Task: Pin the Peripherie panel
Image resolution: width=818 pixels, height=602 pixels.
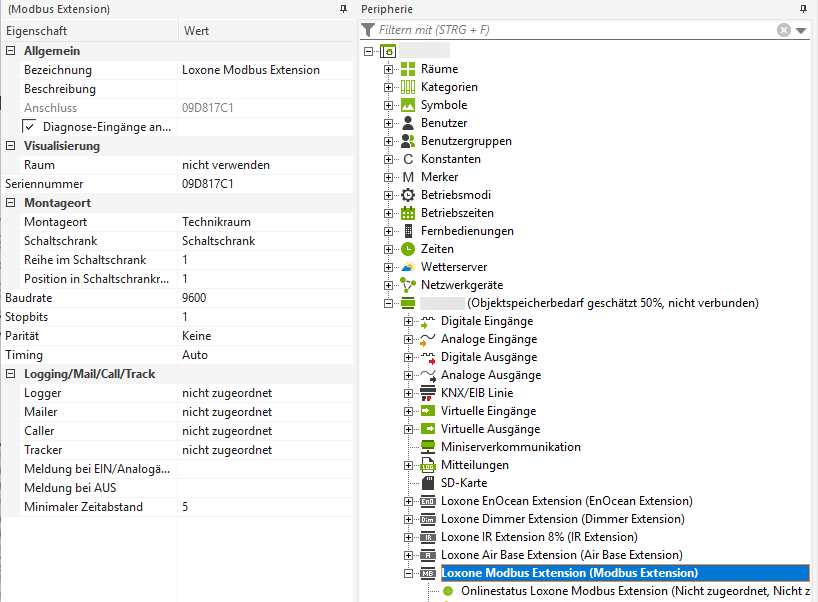Action: point(803,9)
